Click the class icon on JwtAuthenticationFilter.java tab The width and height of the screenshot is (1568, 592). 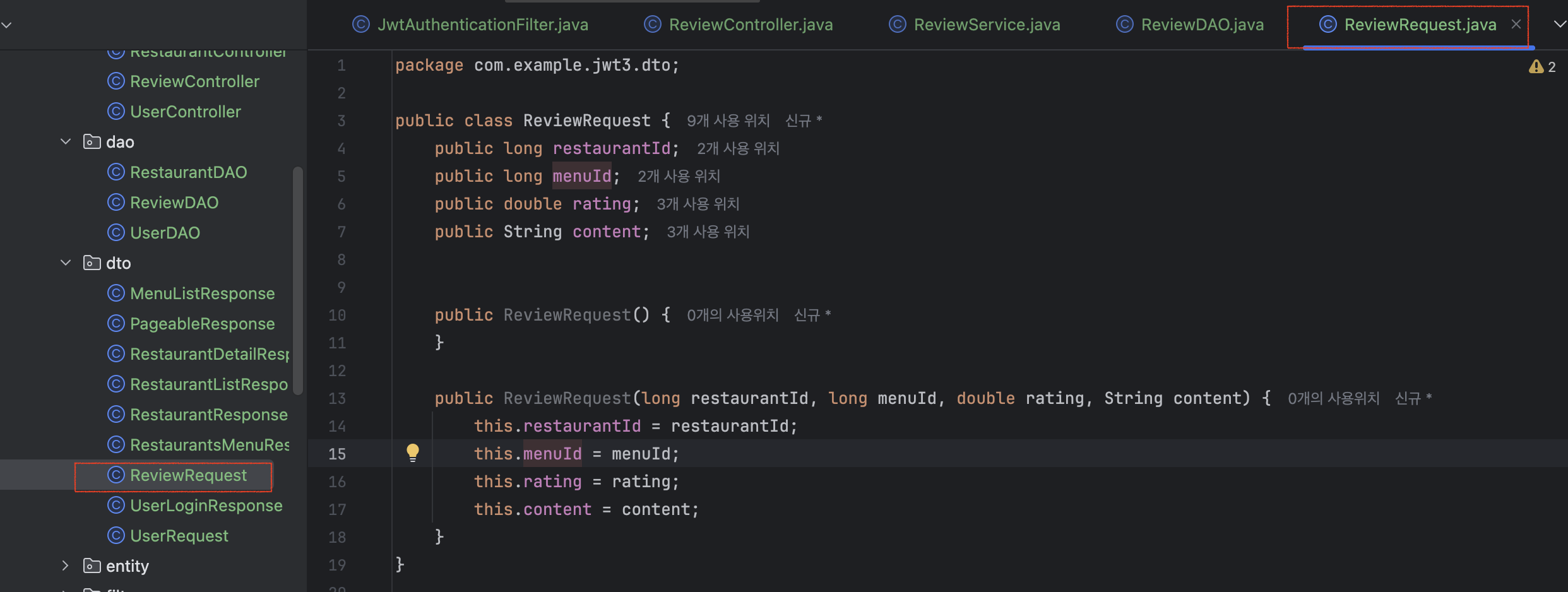point(361,24)
